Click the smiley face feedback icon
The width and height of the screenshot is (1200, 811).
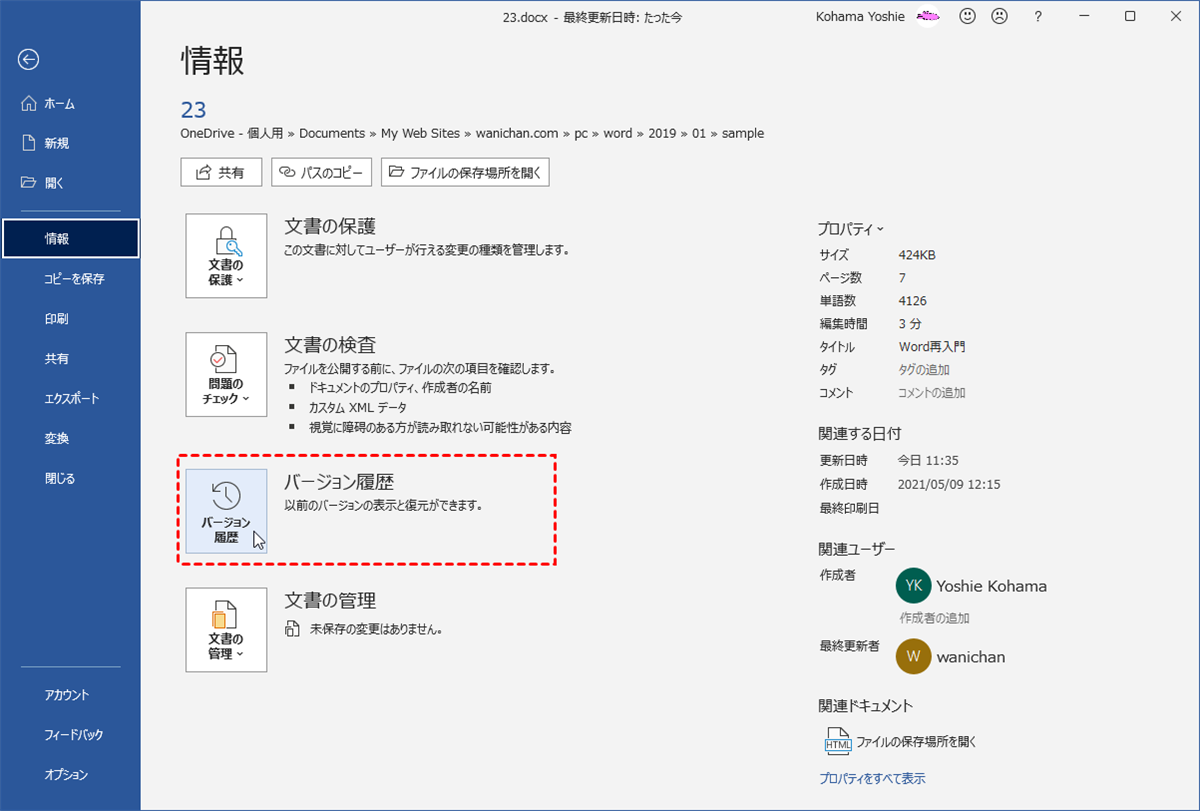coord(967,16)
